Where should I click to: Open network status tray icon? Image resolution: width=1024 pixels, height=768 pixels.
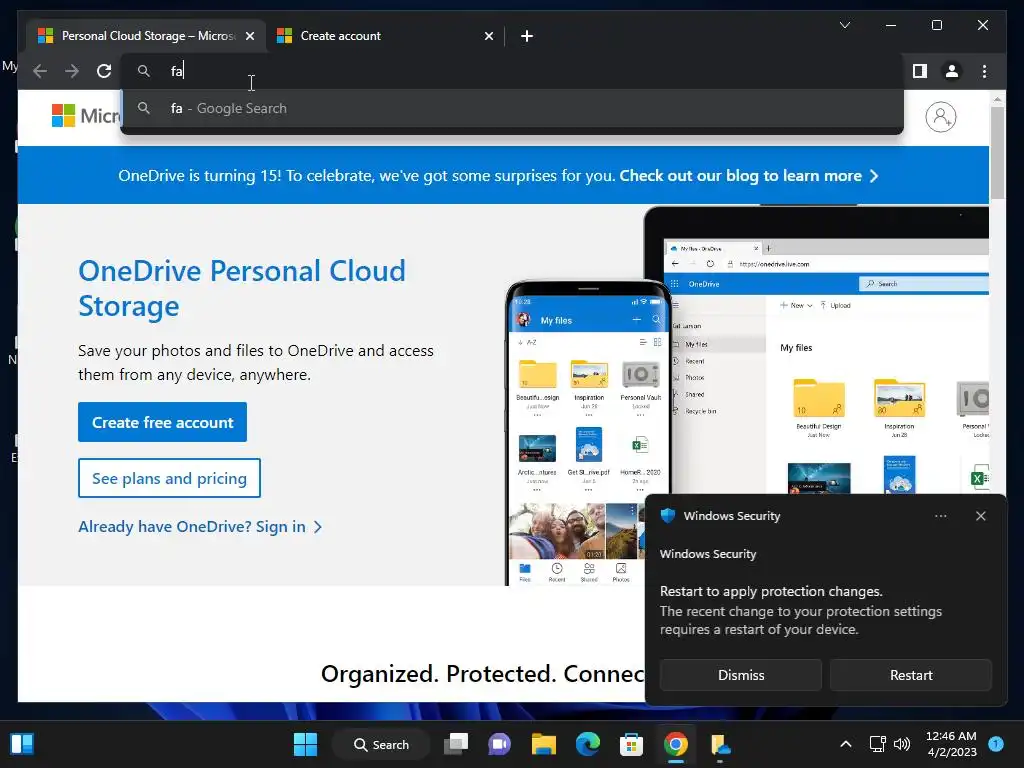pyautogui.click(x=878, y=744)
